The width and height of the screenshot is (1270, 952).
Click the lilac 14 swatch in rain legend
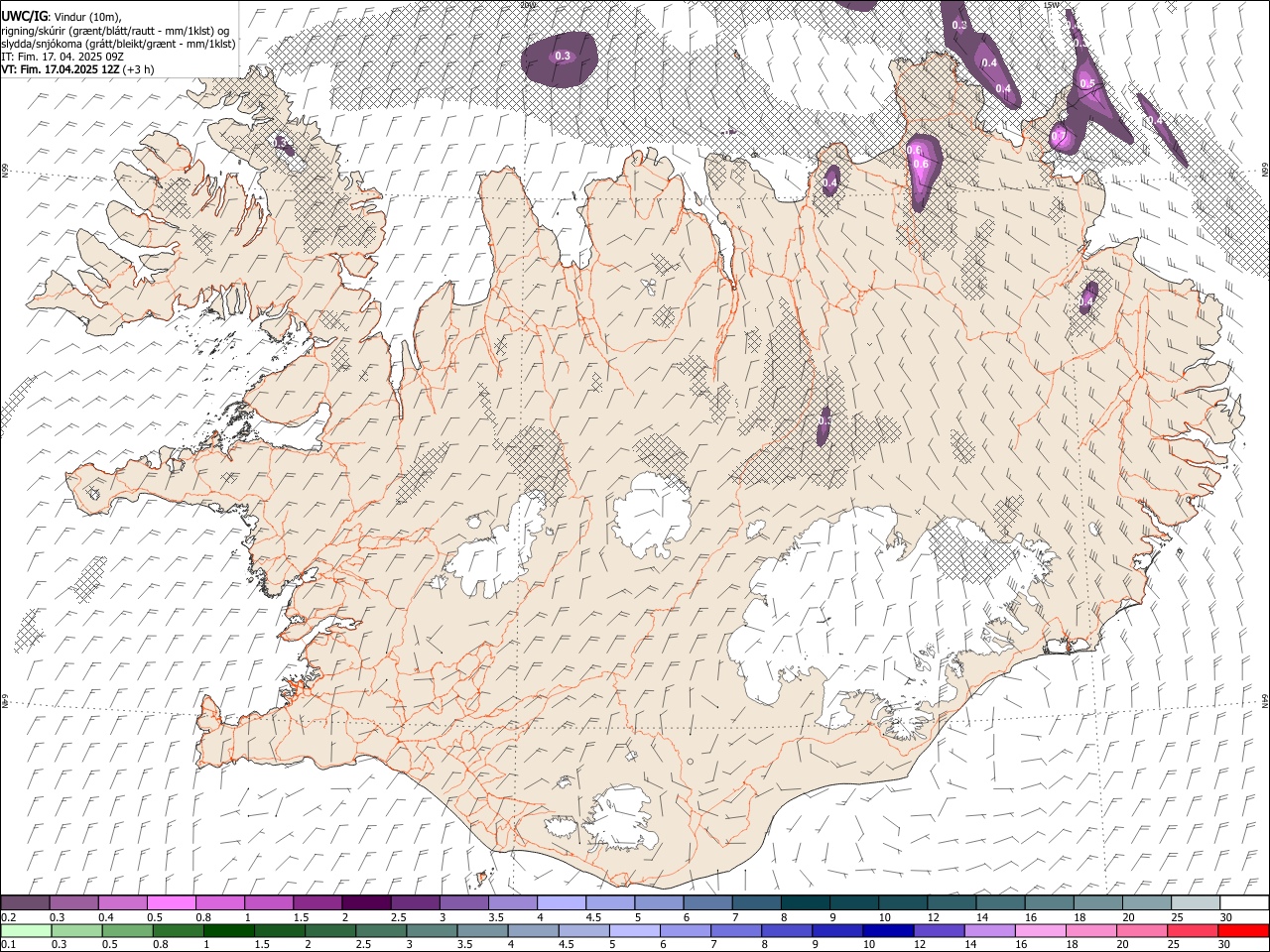click(988, 931)
